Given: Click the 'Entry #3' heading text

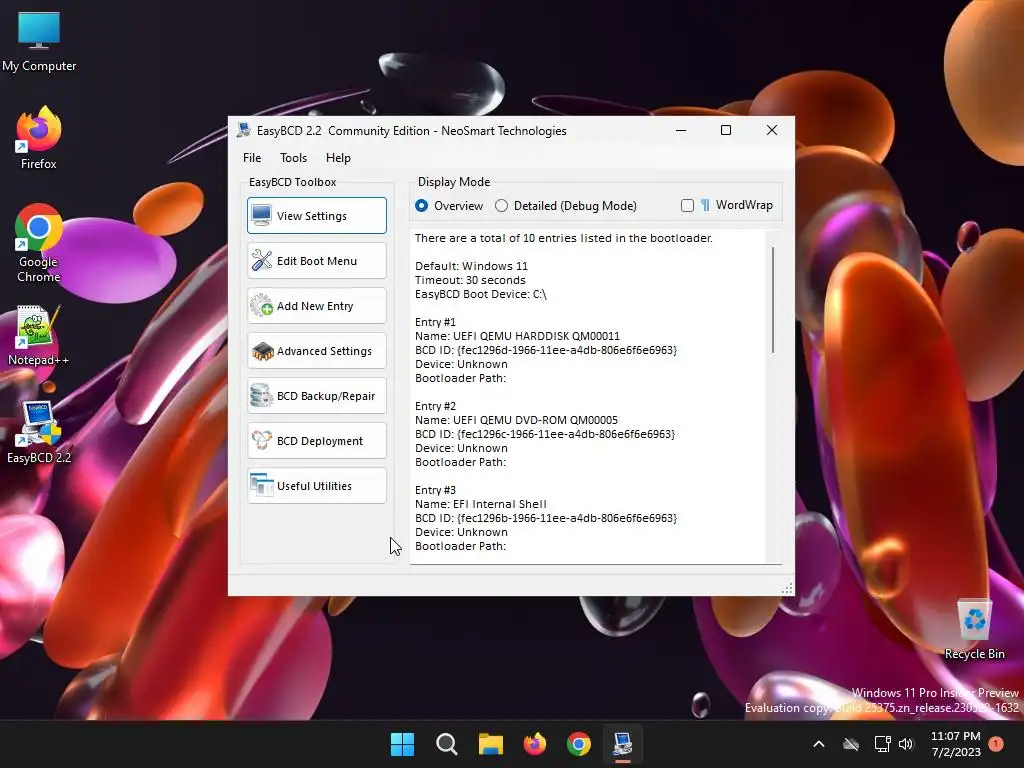Looking at the screenshot, I should 436,490.
